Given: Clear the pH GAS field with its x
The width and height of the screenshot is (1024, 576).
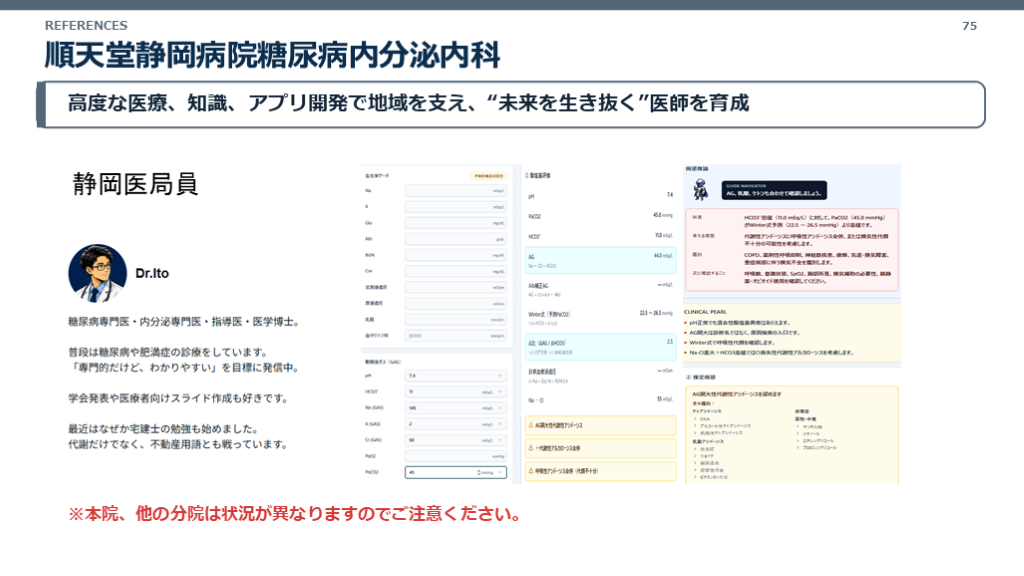Looking at the screenshot, I should tap(500, 376).
